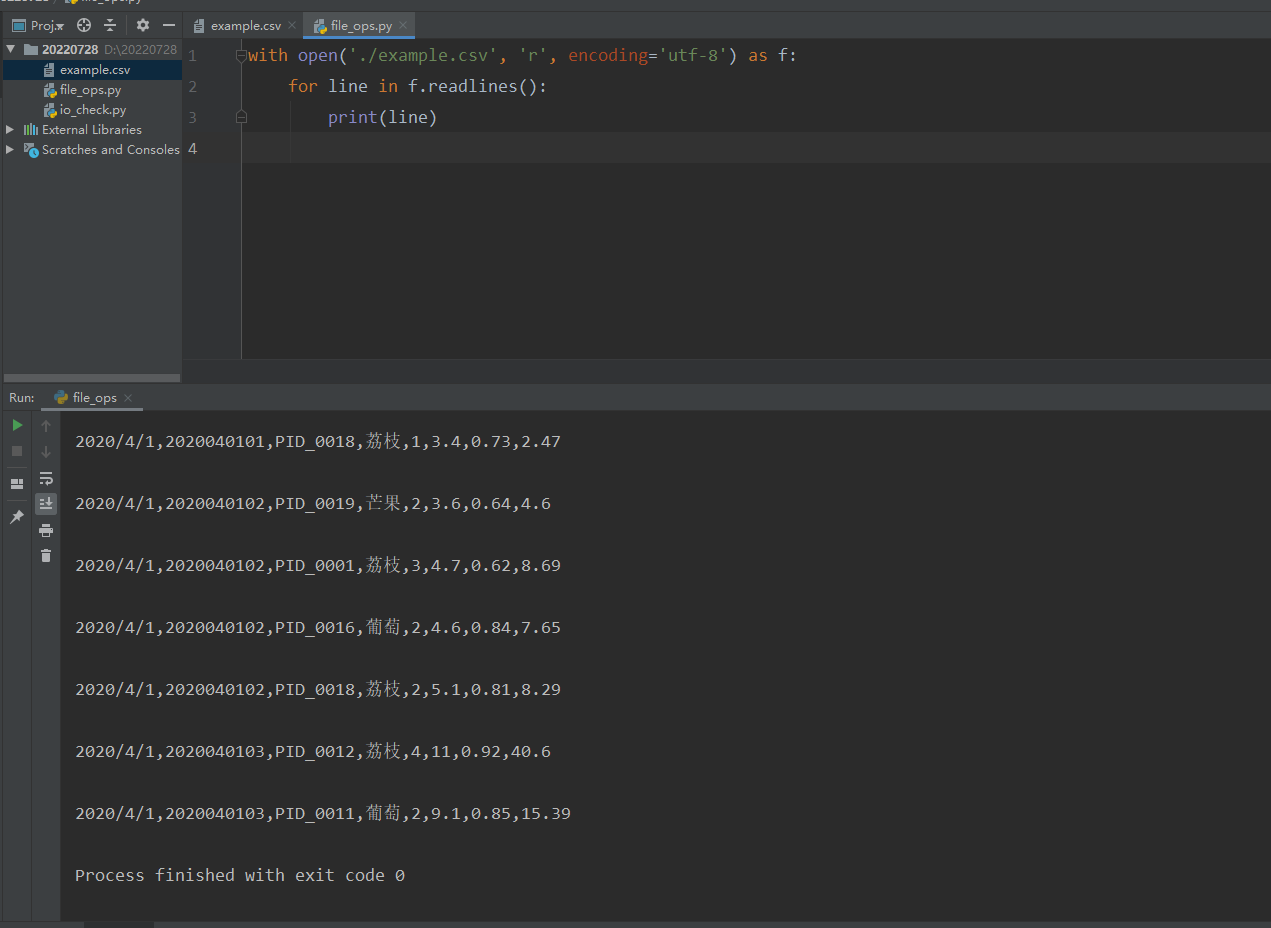Click output line containing PID_0018,荔枝,2,5.1
The height and width of the screenshot is (928, 1271).
click(318, 689)
